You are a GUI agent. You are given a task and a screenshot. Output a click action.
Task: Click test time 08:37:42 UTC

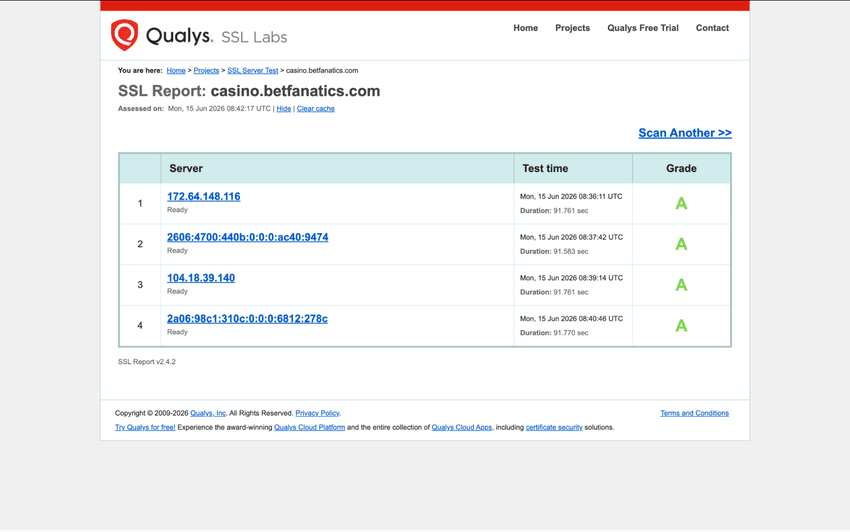pyautogui.click(x=571, y=237)
